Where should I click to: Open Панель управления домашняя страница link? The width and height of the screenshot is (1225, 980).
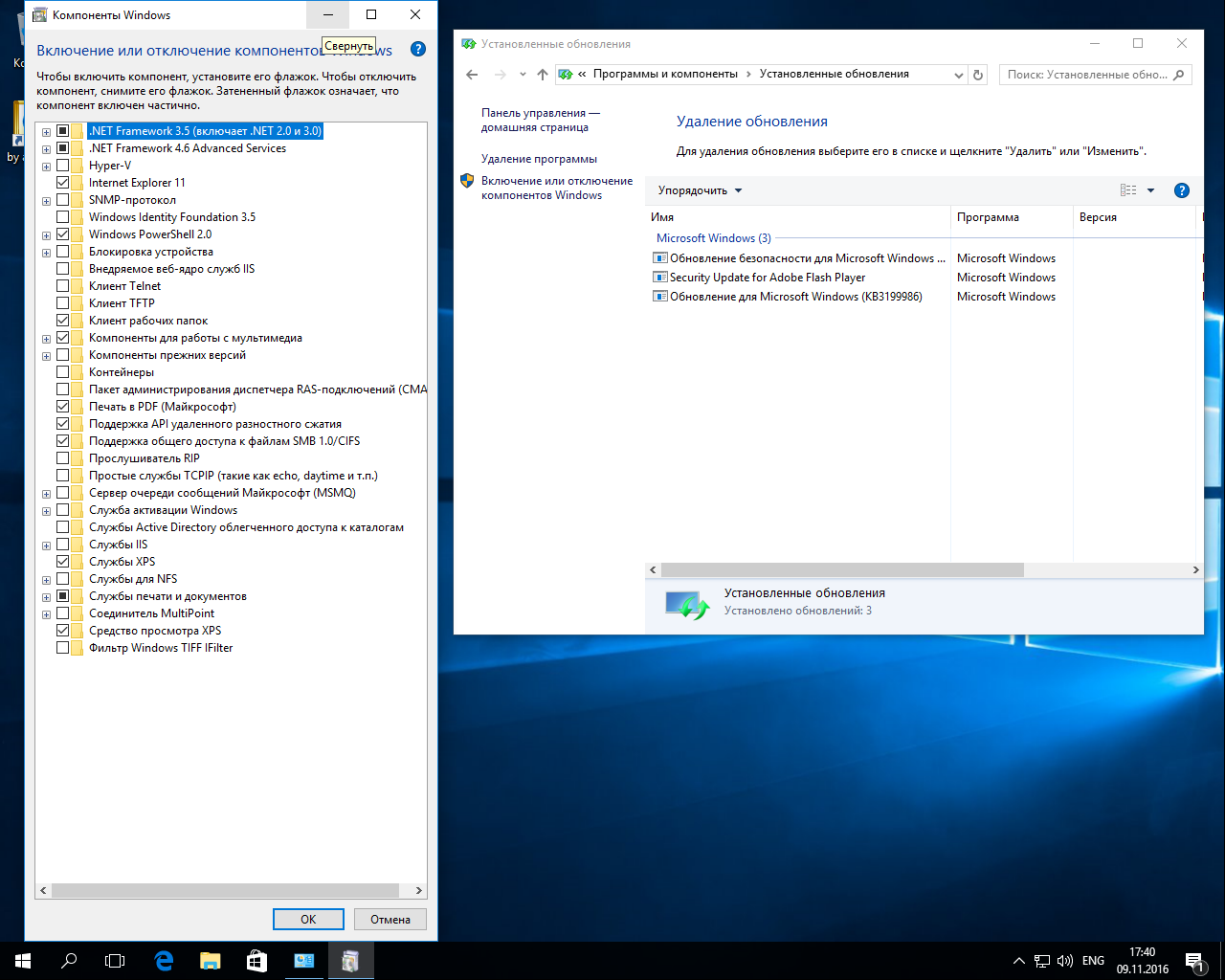click(x=541, y=120)
